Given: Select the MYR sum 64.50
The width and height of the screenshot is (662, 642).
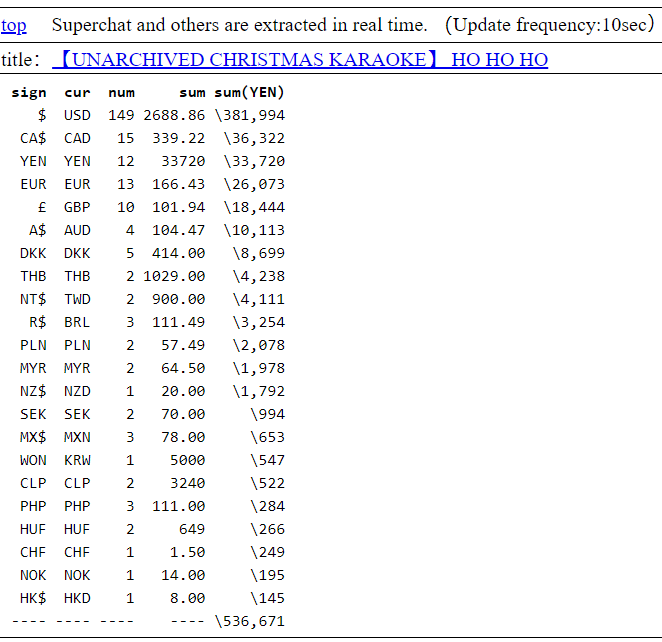Looking at the screenshot, I should [183, 368].
